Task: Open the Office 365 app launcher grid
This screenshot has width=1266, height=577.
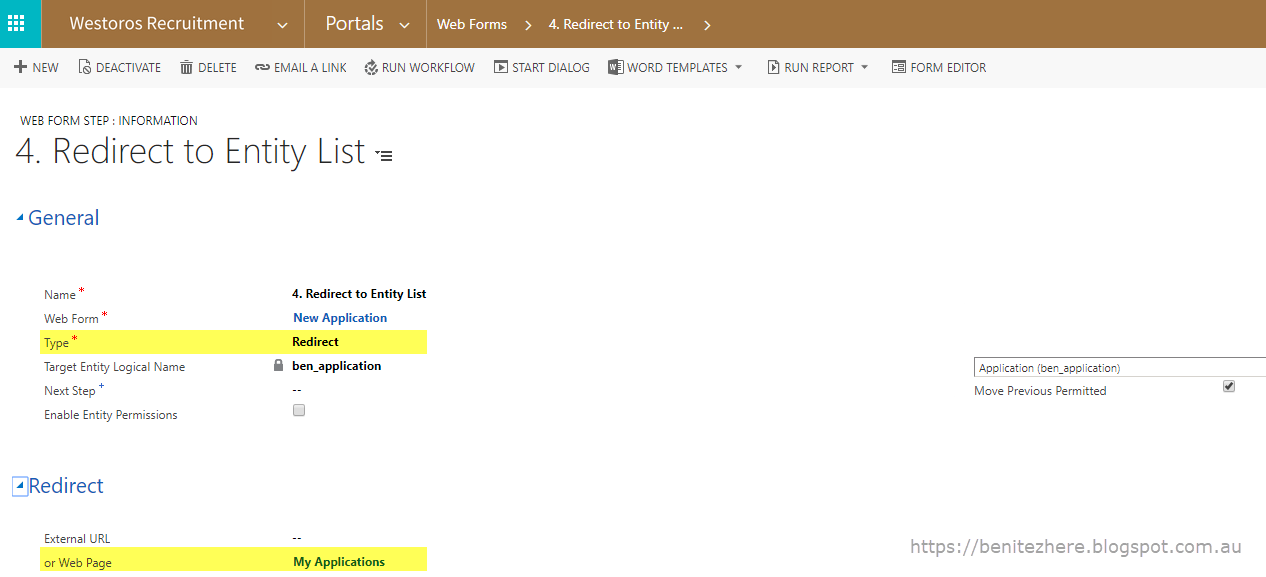Action: pos(19,23)
